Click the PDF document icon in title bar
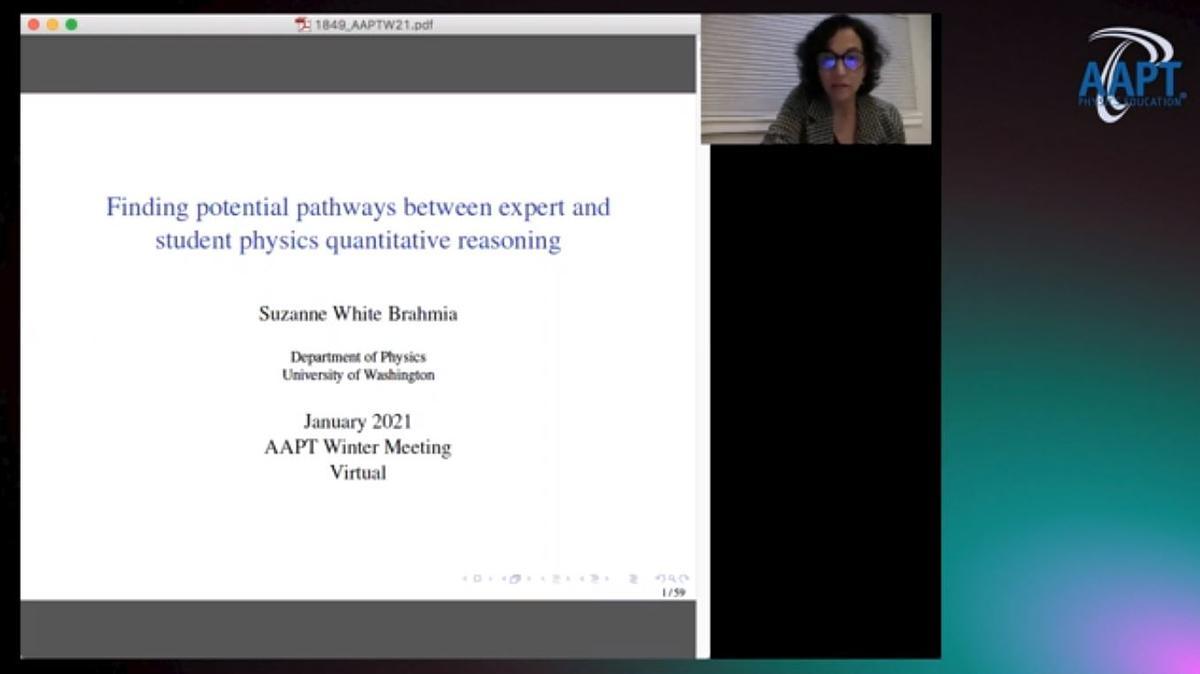The height and width of the screenshot is (674, 1200). click(303, 25)
